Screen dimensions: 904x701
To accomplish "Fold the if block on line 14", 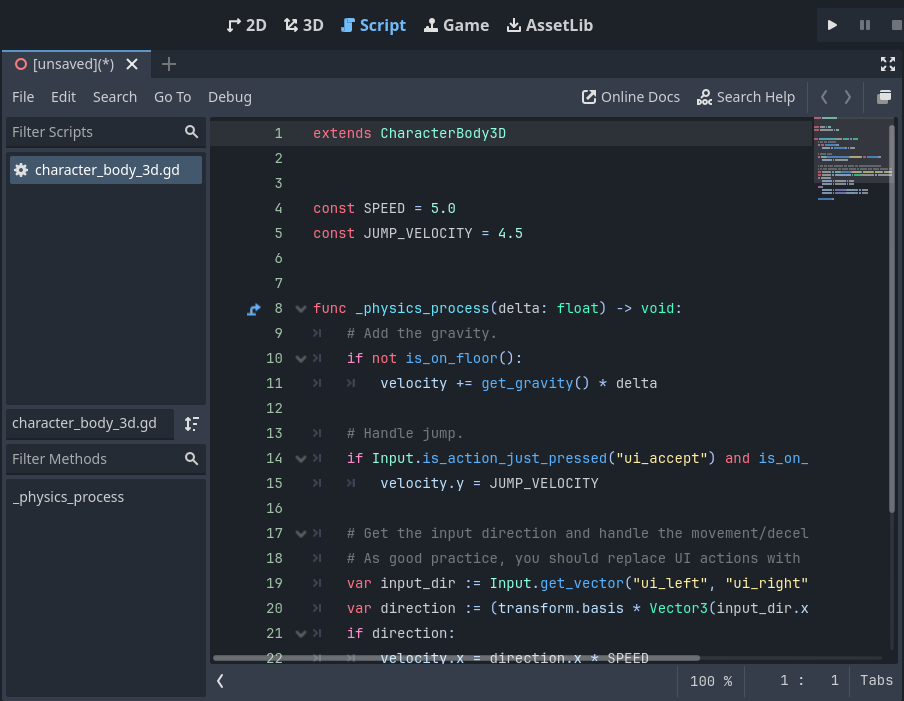I will point(299,458).
